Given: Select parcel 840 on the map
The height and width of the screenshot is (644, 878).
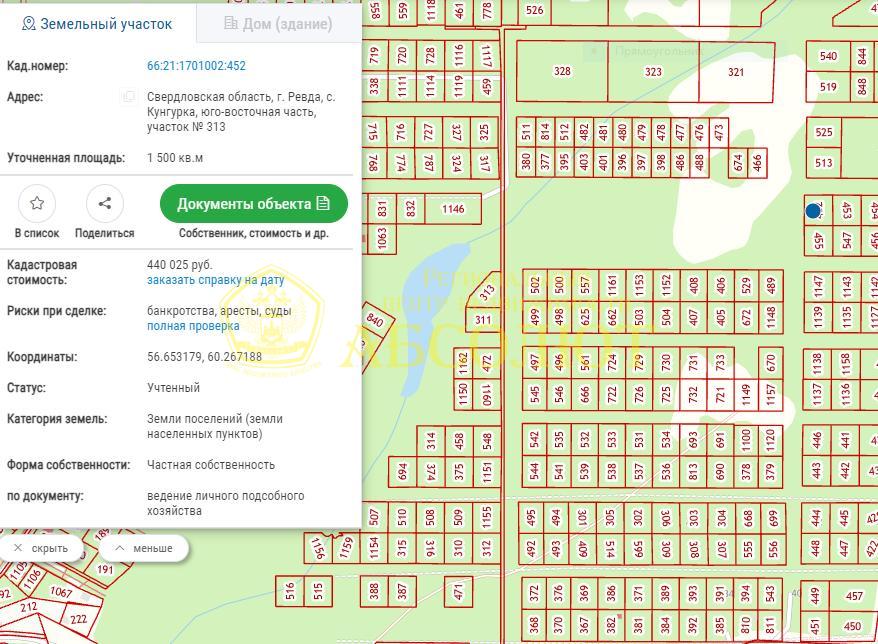Looking at the screenshot, I should (375, 320).
